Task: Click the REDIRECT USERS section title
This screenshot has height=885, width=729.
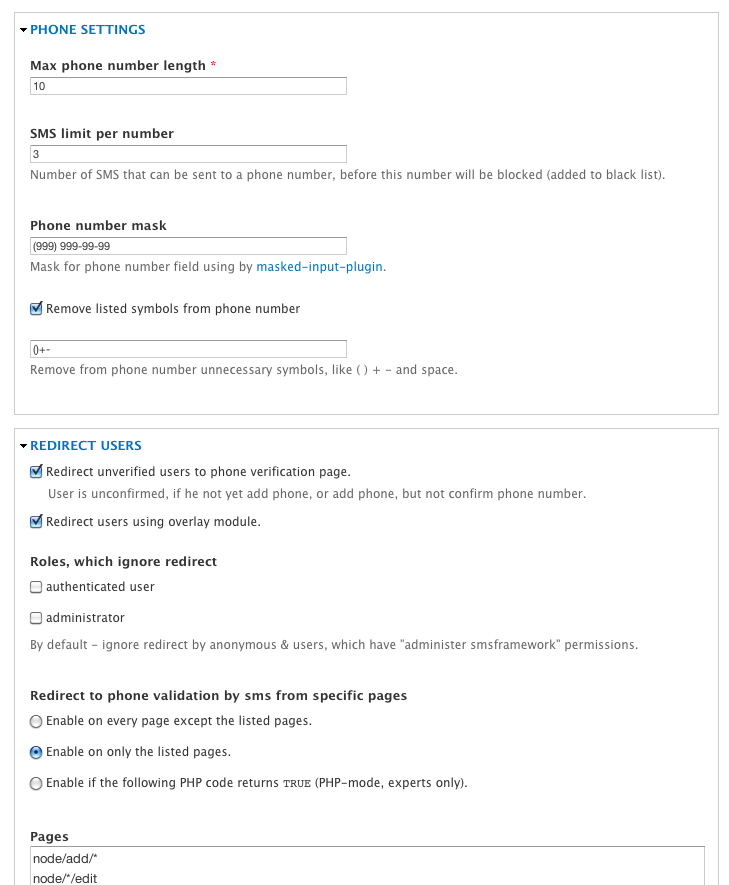Action: pyautogui.click(x=85, y=445)
